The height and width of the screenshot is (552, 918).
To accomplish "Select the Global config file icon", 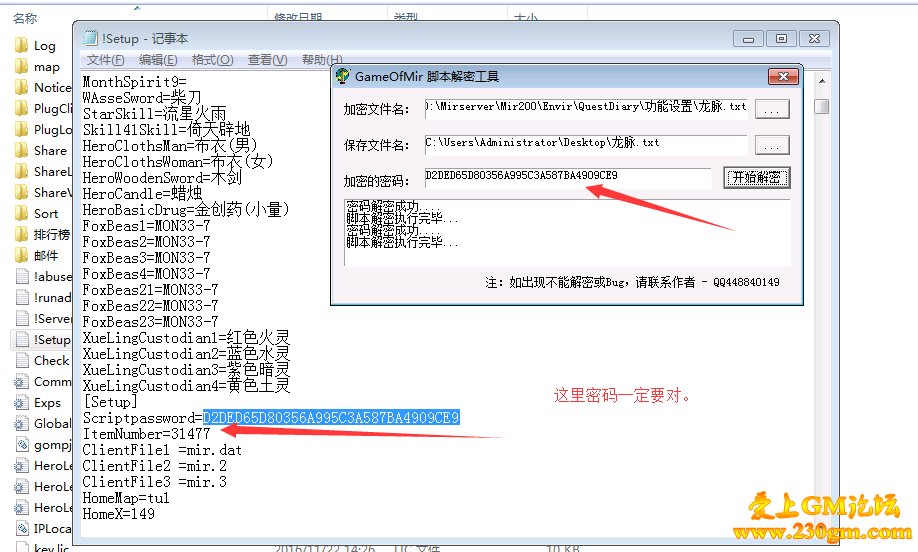I will (x=22, y=423).
